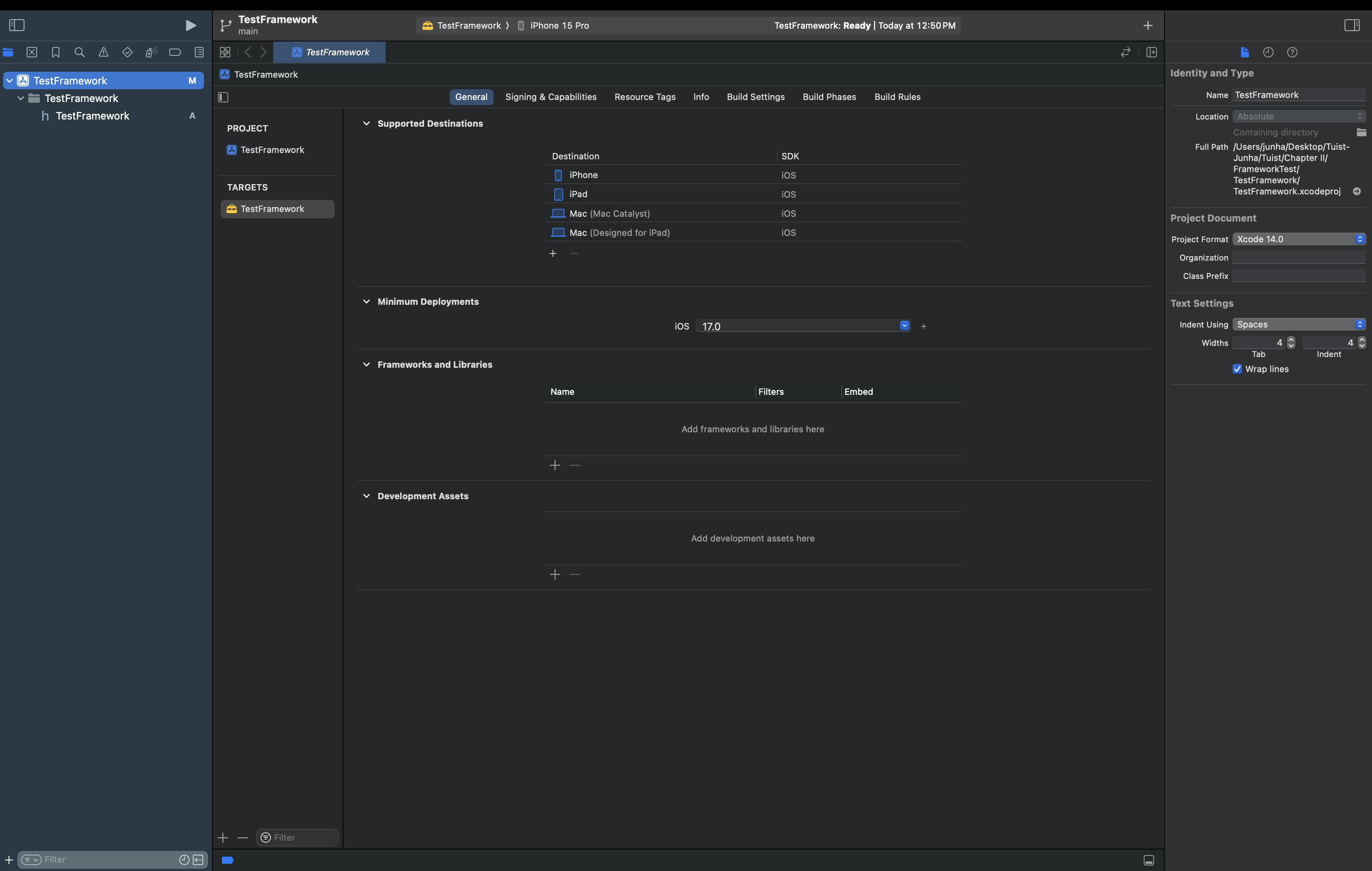Open the Report navigator
Screen dimensions: 1372x871
(199, 53)
